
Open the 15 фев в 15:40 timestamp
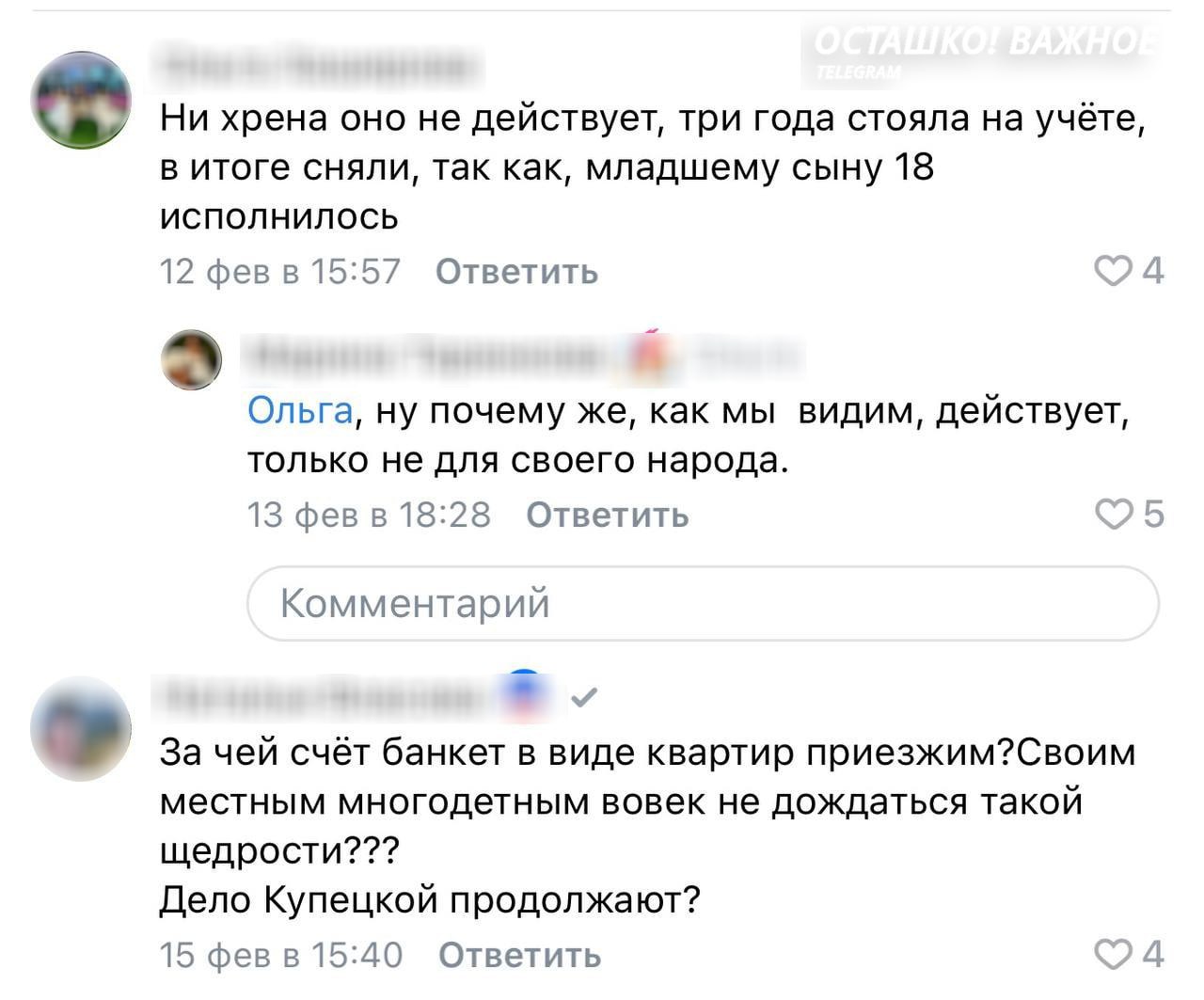click(x=280, y=955)
